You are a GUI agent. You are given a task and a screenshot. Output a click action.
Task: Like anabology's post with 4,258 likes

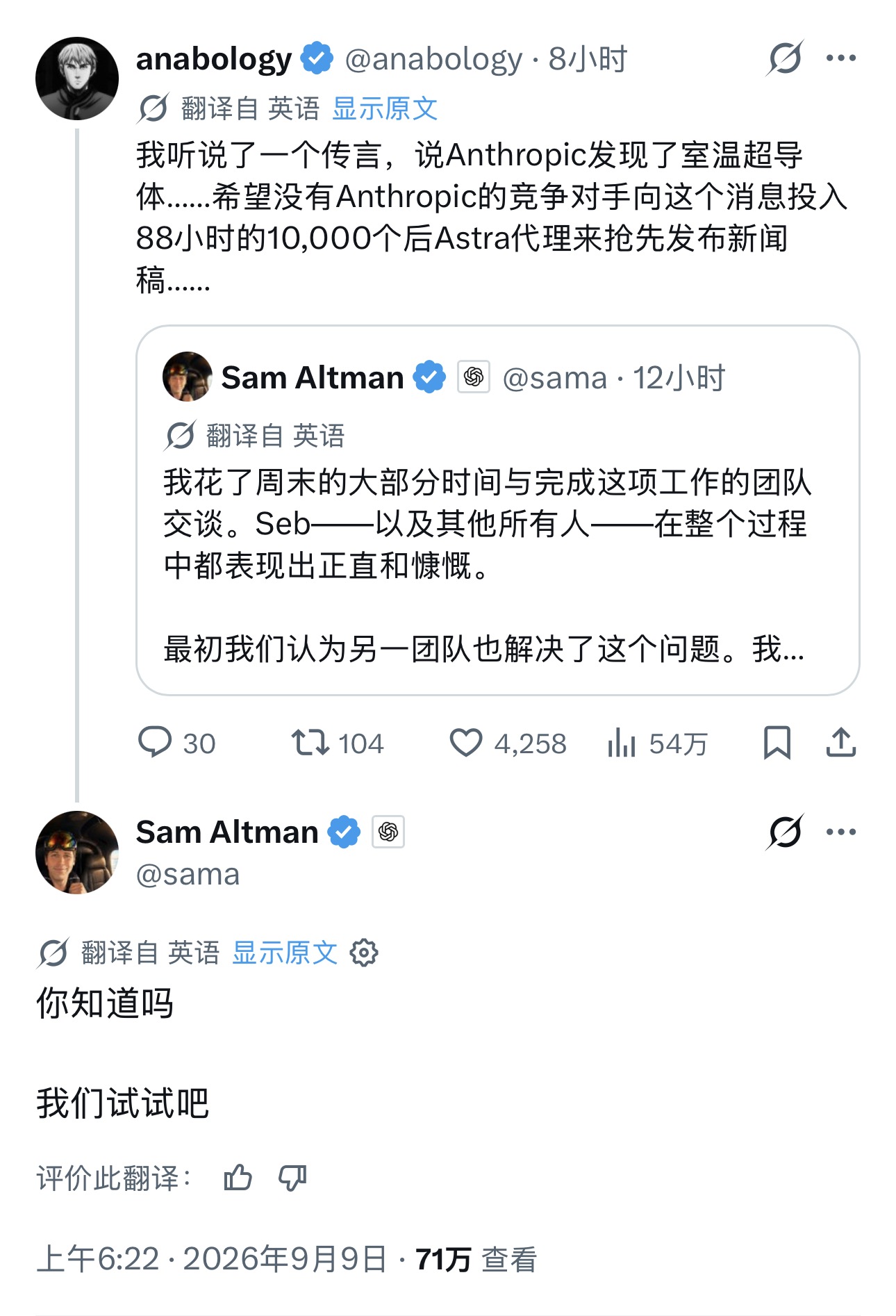[508, 743]
